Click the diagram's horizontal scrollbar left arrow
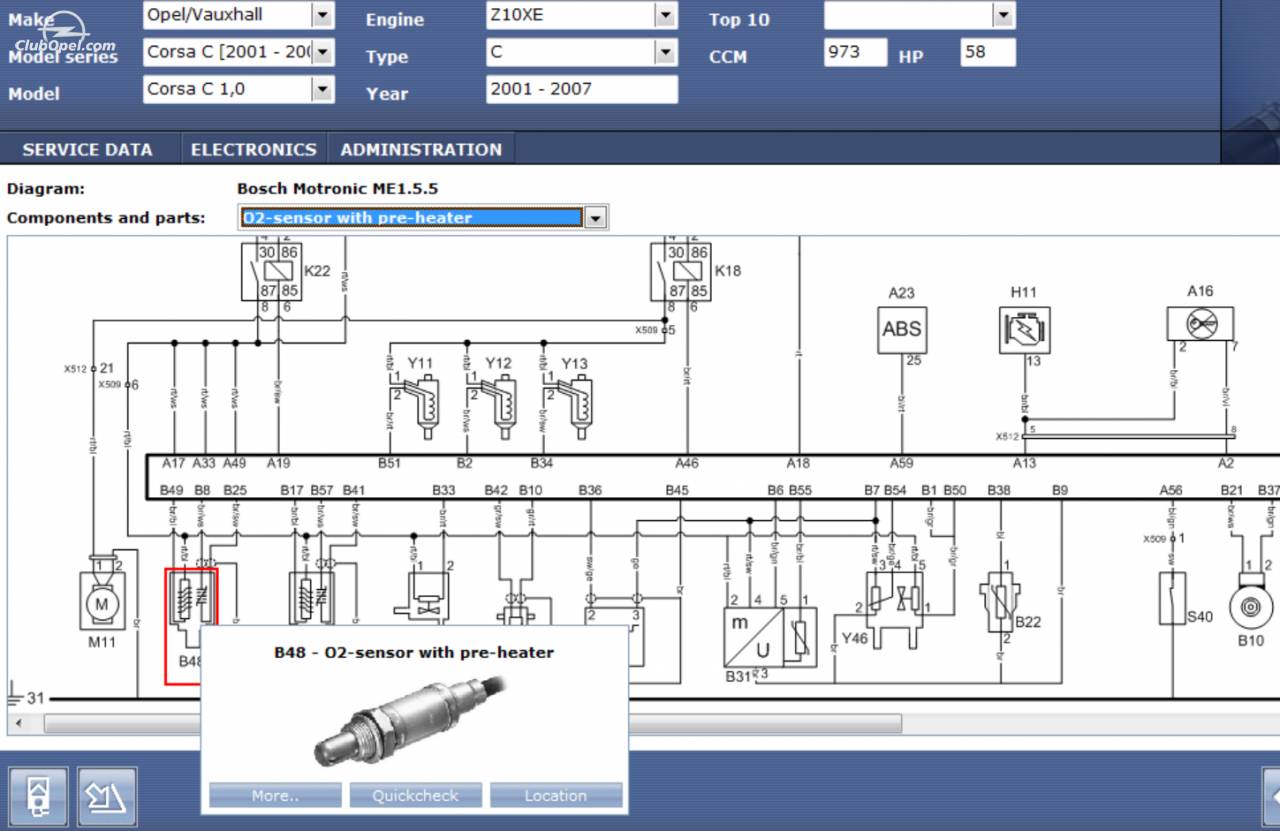Viewport: 1280px width, 831px height. (x=17, y=723)
